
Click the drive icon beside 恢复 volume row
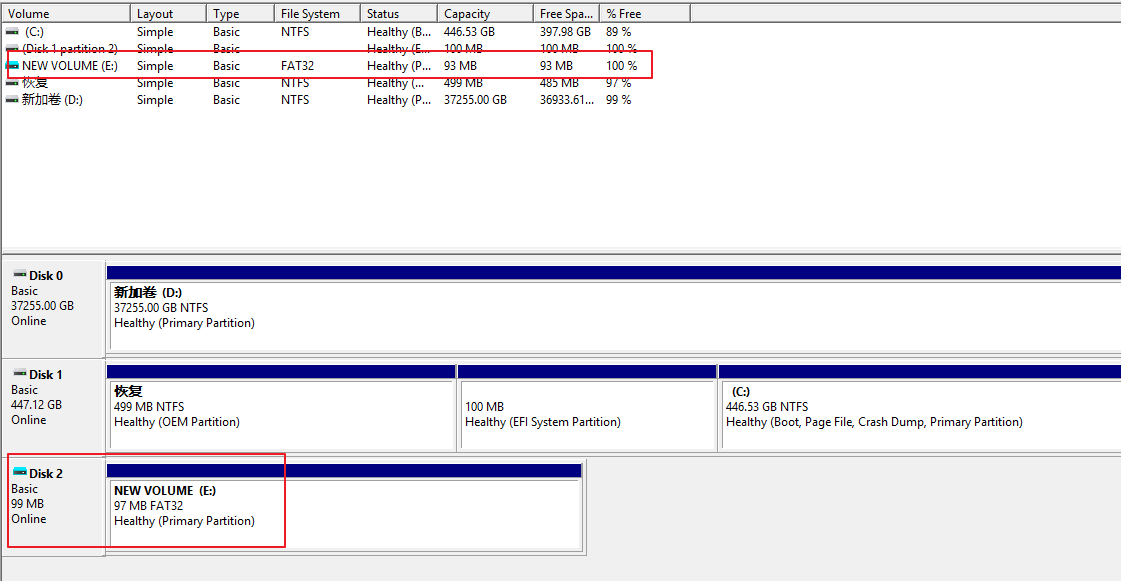point(12,83)
